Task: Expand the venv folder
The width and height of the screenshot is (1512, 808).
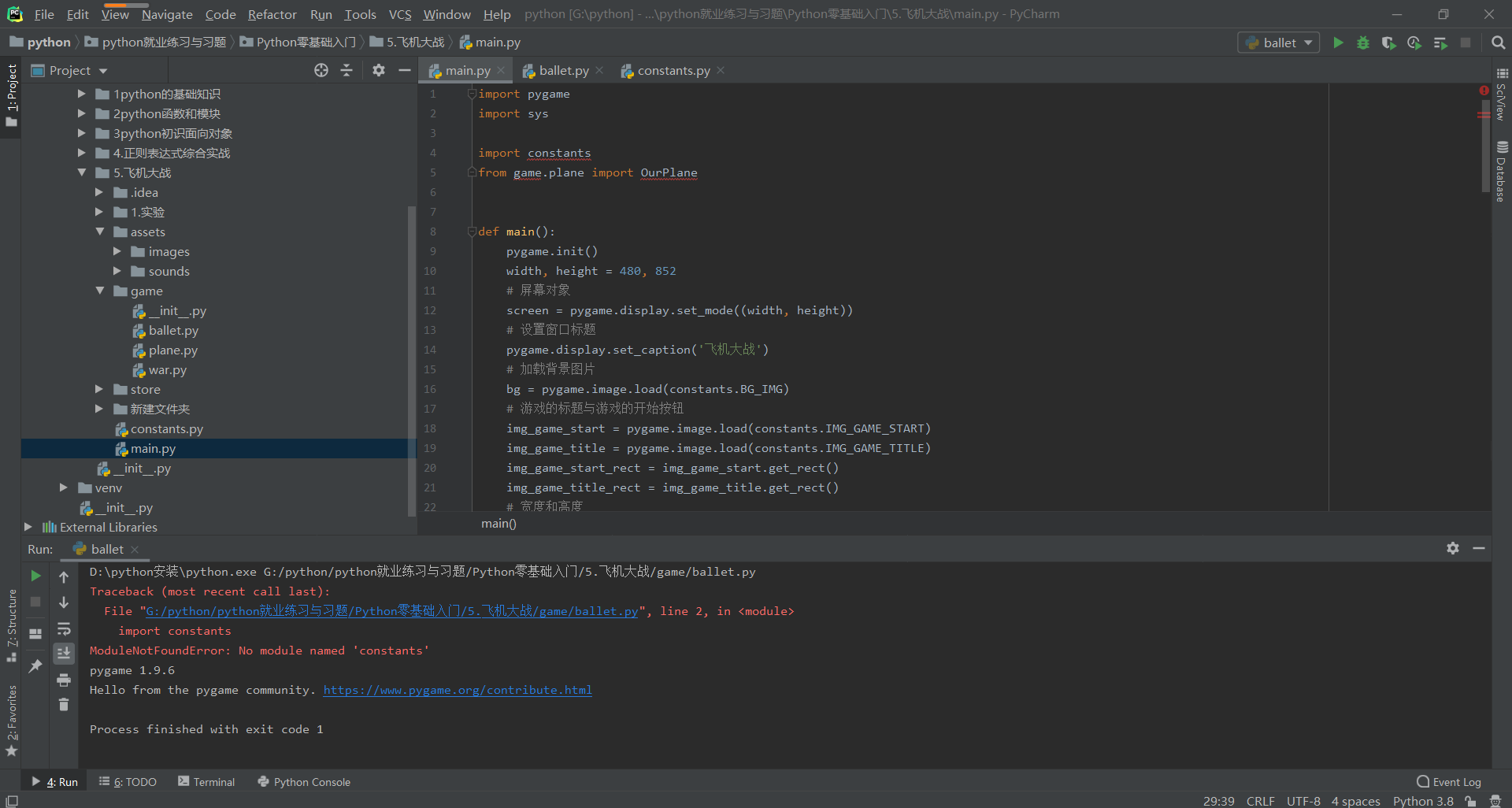Action: tap(64, 487)
